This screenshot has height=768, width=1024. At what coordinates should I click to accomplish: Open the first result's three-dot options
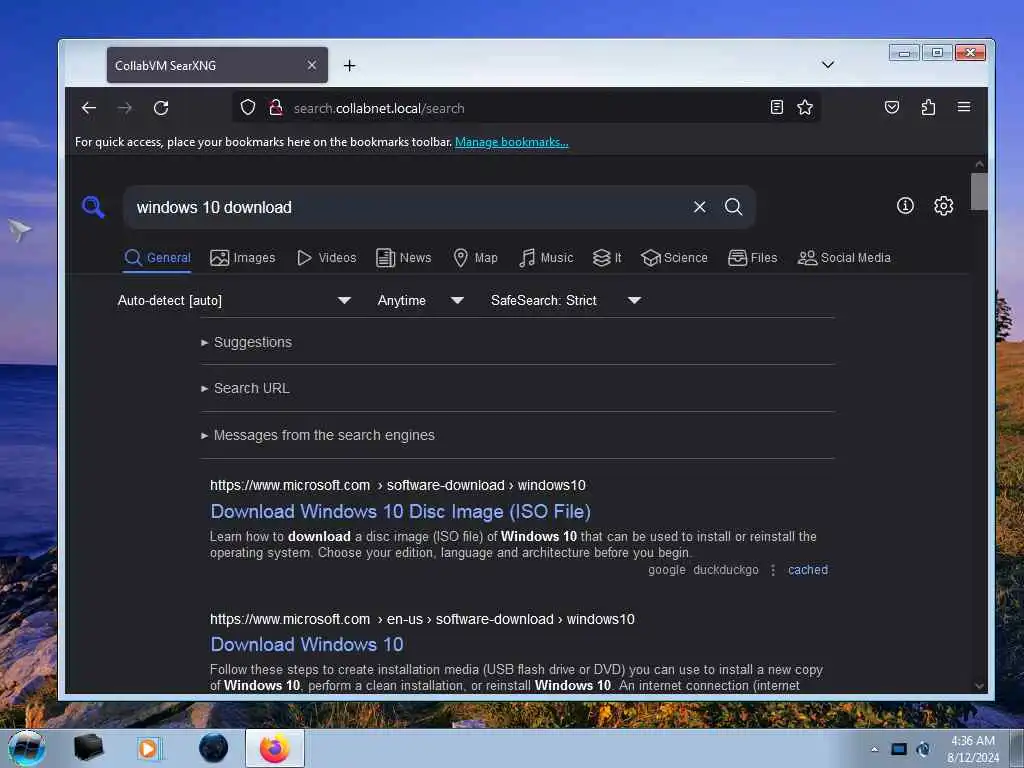pos(773,570)
